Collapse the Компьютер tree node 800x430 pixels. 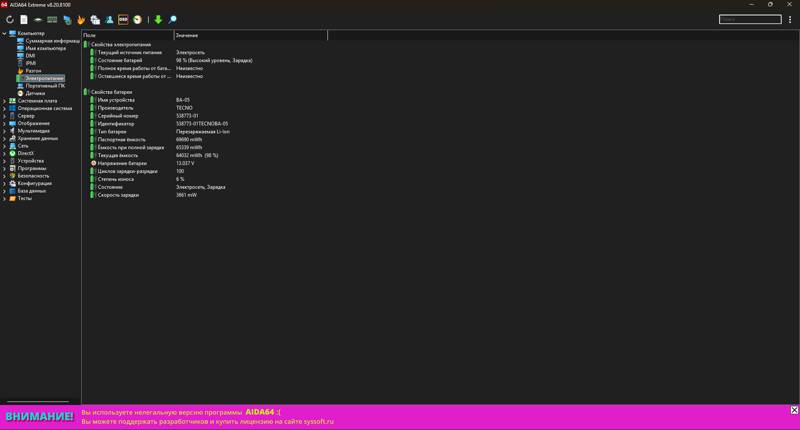4,33
